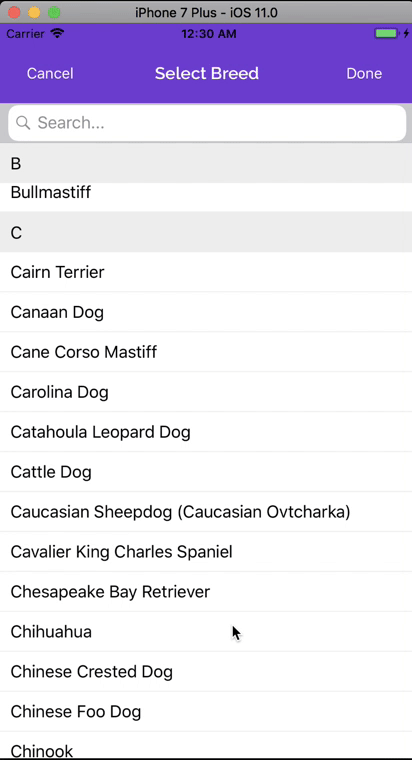412x760 pixels.
Task: Select Cavalier King Charles Spaniel
Action: (x=206, y=552)
